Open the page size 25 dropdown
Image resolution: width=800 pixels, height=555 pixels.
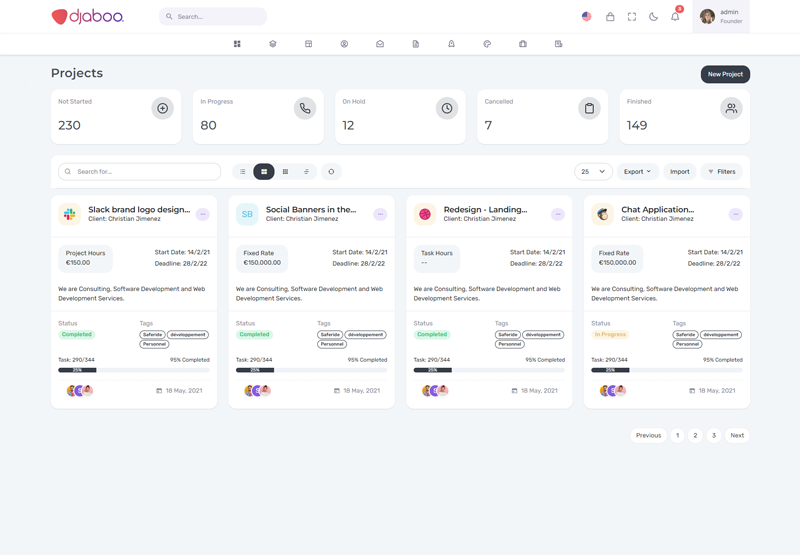(593, 172)
